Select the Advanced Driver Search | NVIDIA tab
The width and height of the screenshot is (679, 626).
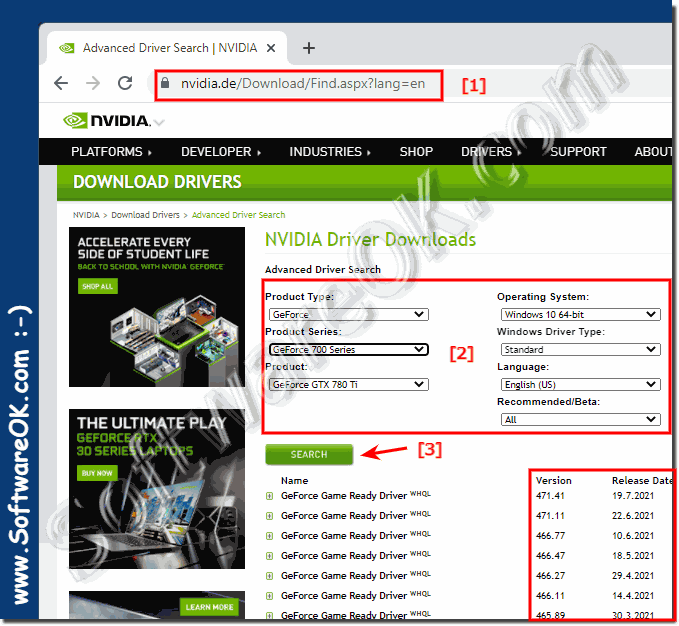166,48
